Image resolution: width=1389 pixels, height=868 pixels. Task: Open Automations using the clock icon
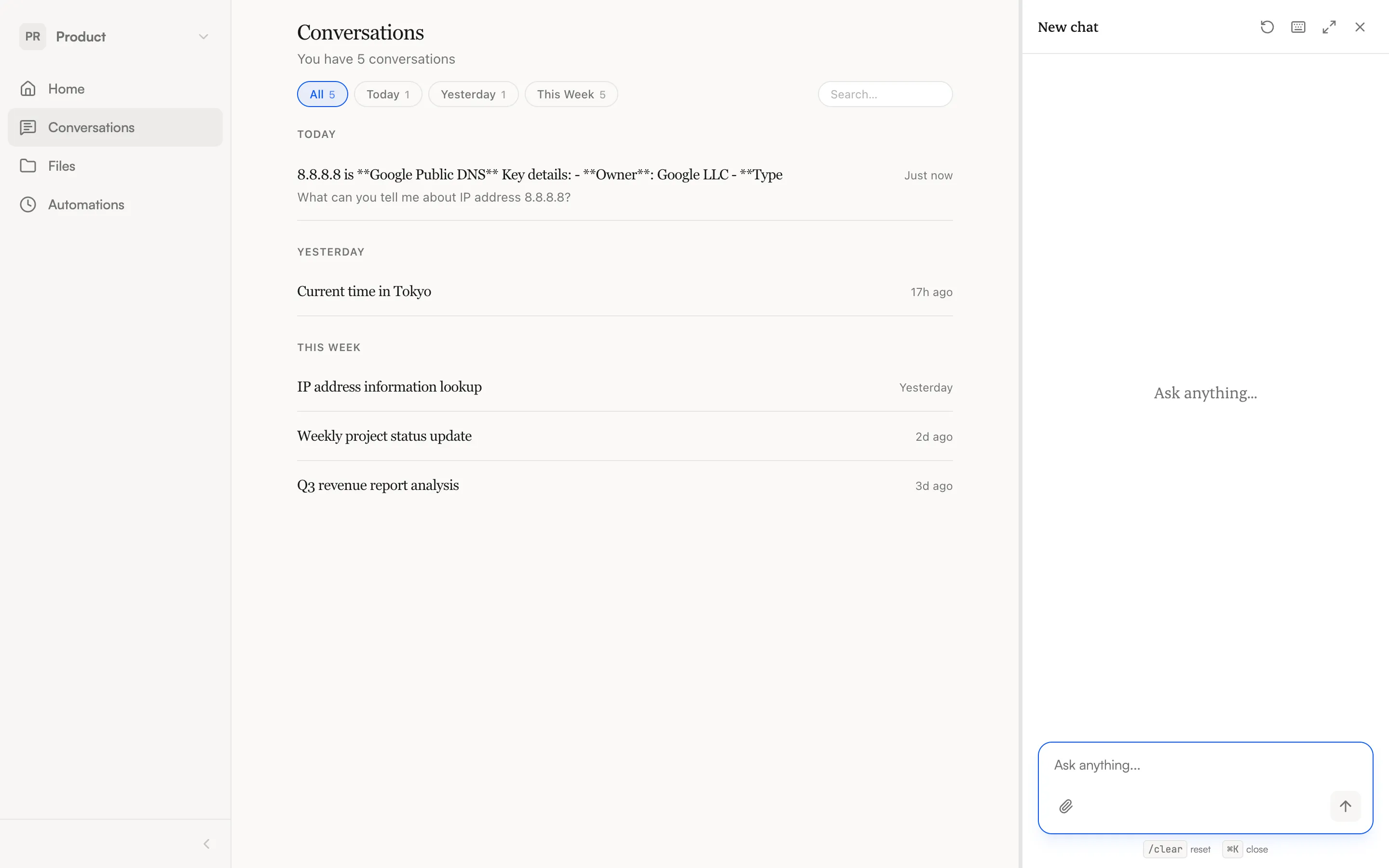[x=28, y=204]
